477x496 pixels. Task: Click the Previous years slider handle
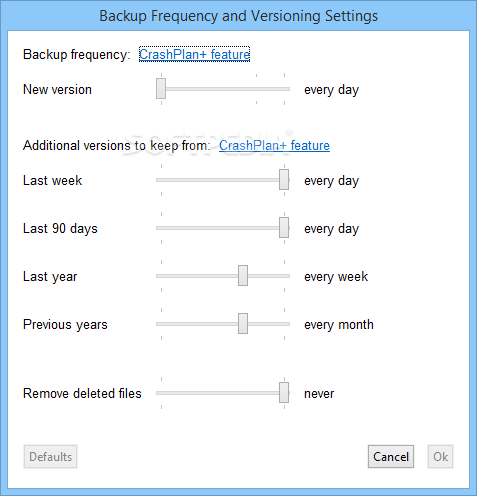click(243, 324)
